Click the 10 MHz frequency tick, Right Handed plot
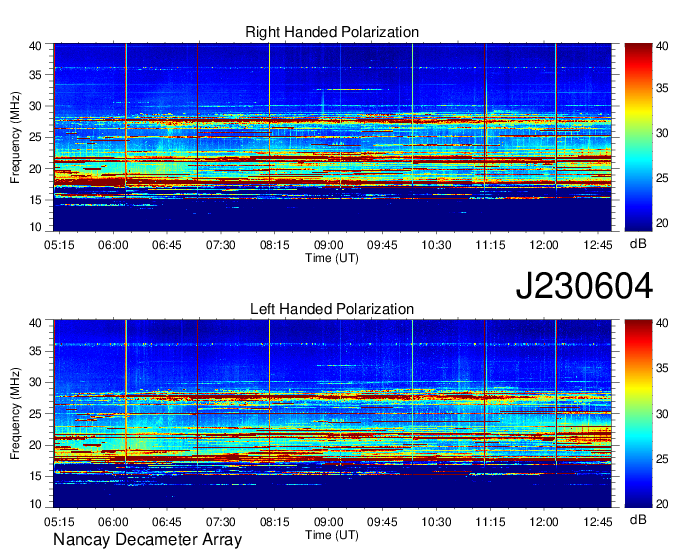This screenshot has height=552, width=680. (35, 227)
